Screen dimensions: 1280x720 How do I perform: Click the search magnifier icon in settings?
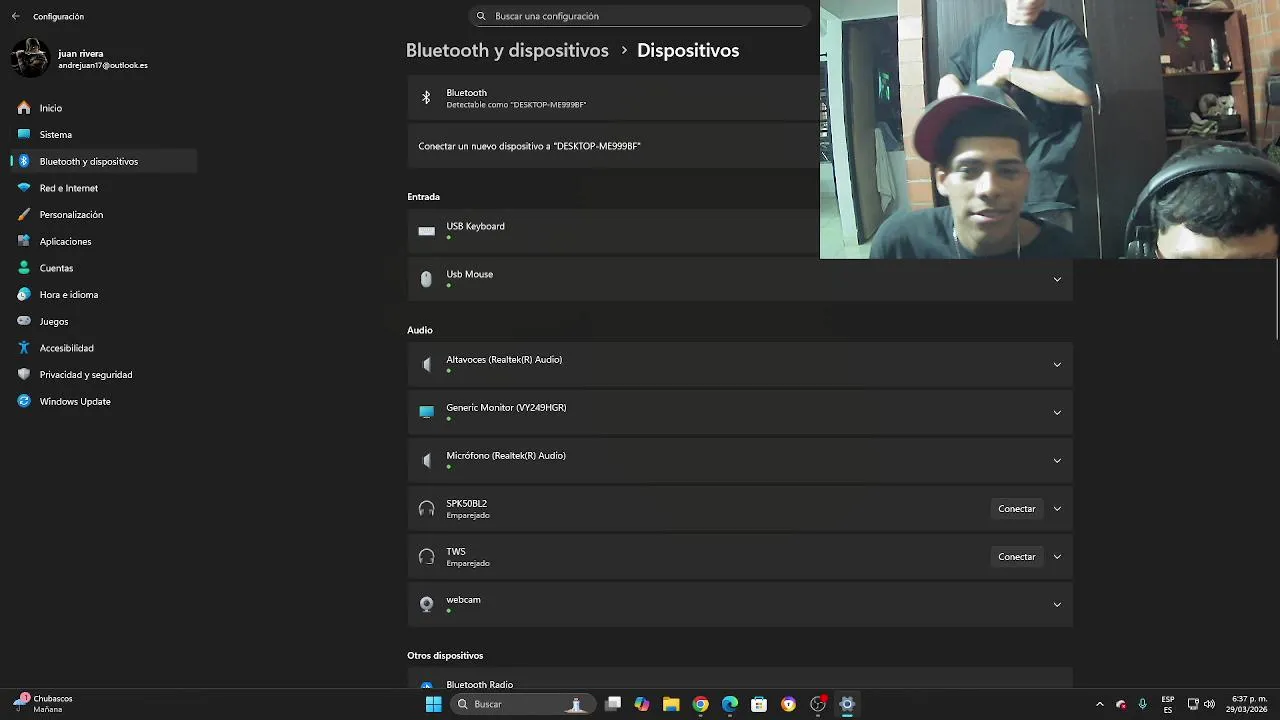[481, 16]
